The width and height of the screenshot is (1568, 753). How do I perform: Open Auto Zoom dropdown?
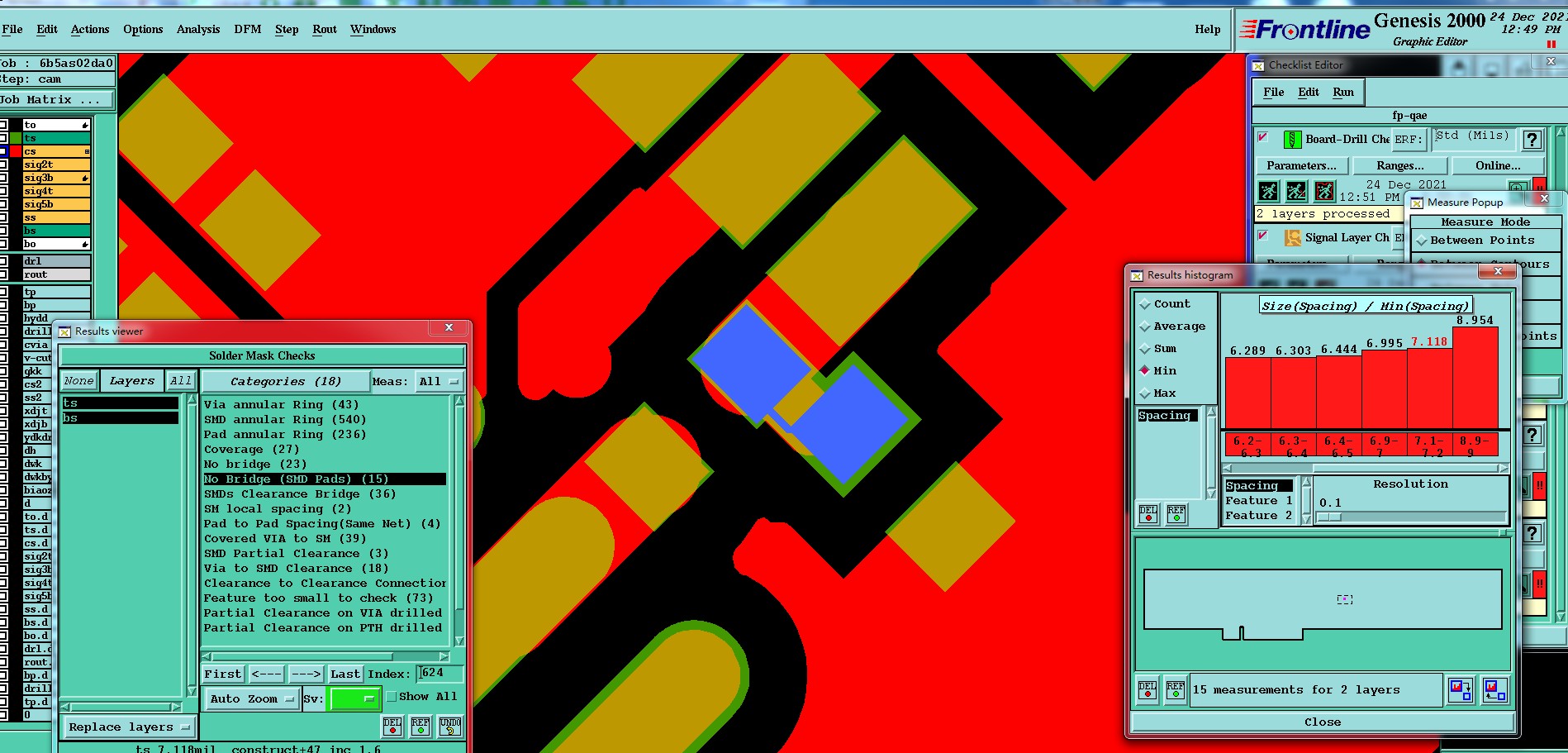pyautogui.click(x=252, y=699)
